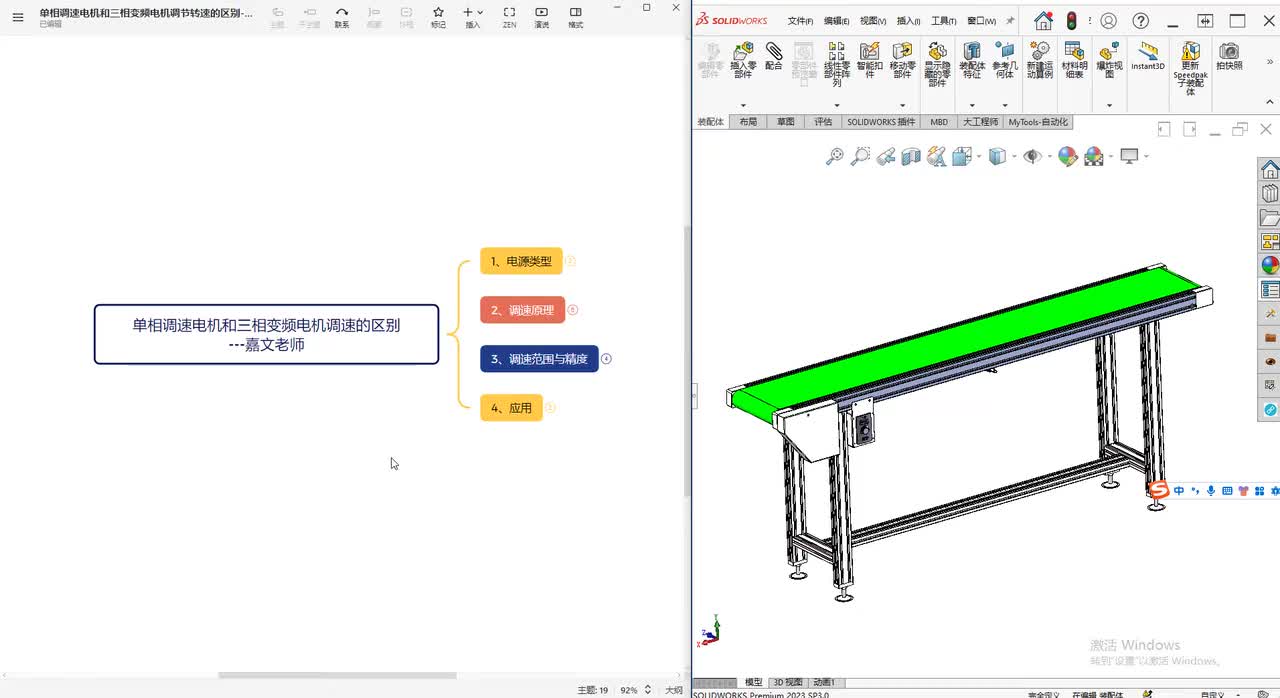This screenshot has height=698, width=1280.
Task: Click 参考几何体 (Reference Geometry) tool
Action: (x=1004, y=60)
